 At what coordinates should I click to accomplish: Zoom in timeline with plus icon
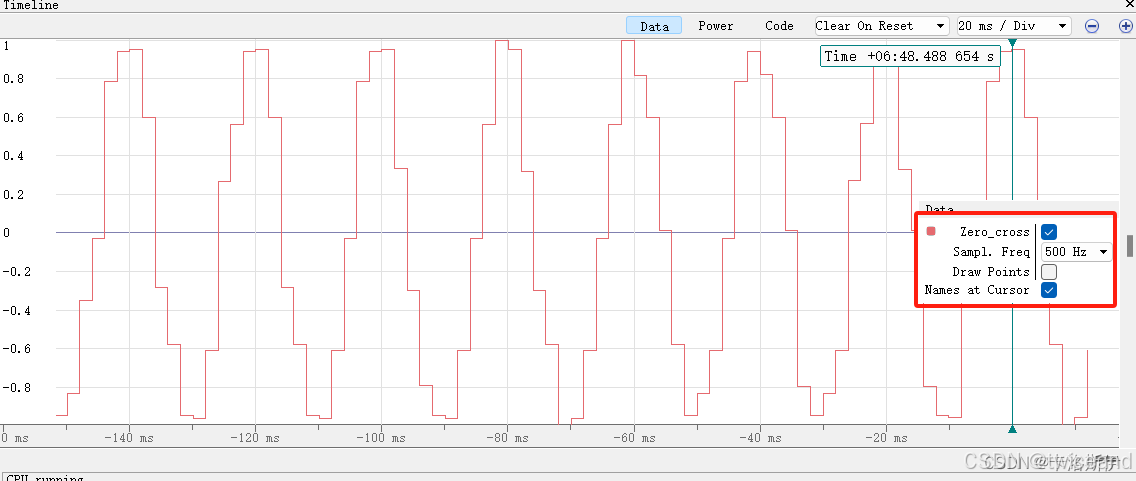click(x=1126, y=26)
